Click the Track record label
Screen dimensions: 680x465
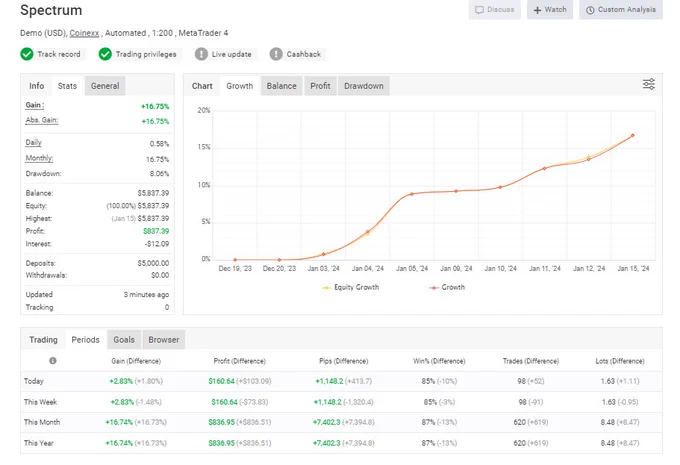[59, 54]
